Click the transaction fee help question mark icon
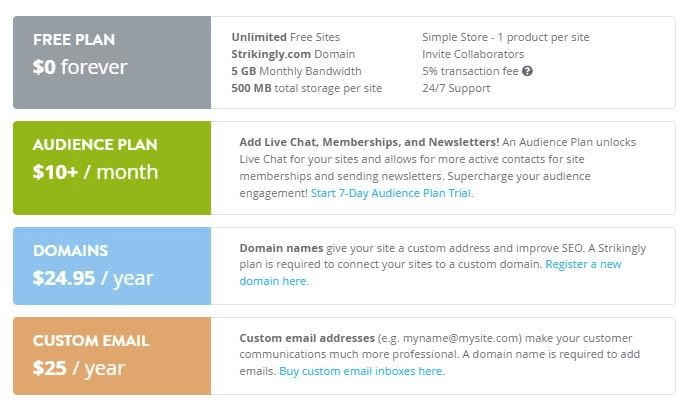Screen dimensions: 691x413 click(527, 71)
